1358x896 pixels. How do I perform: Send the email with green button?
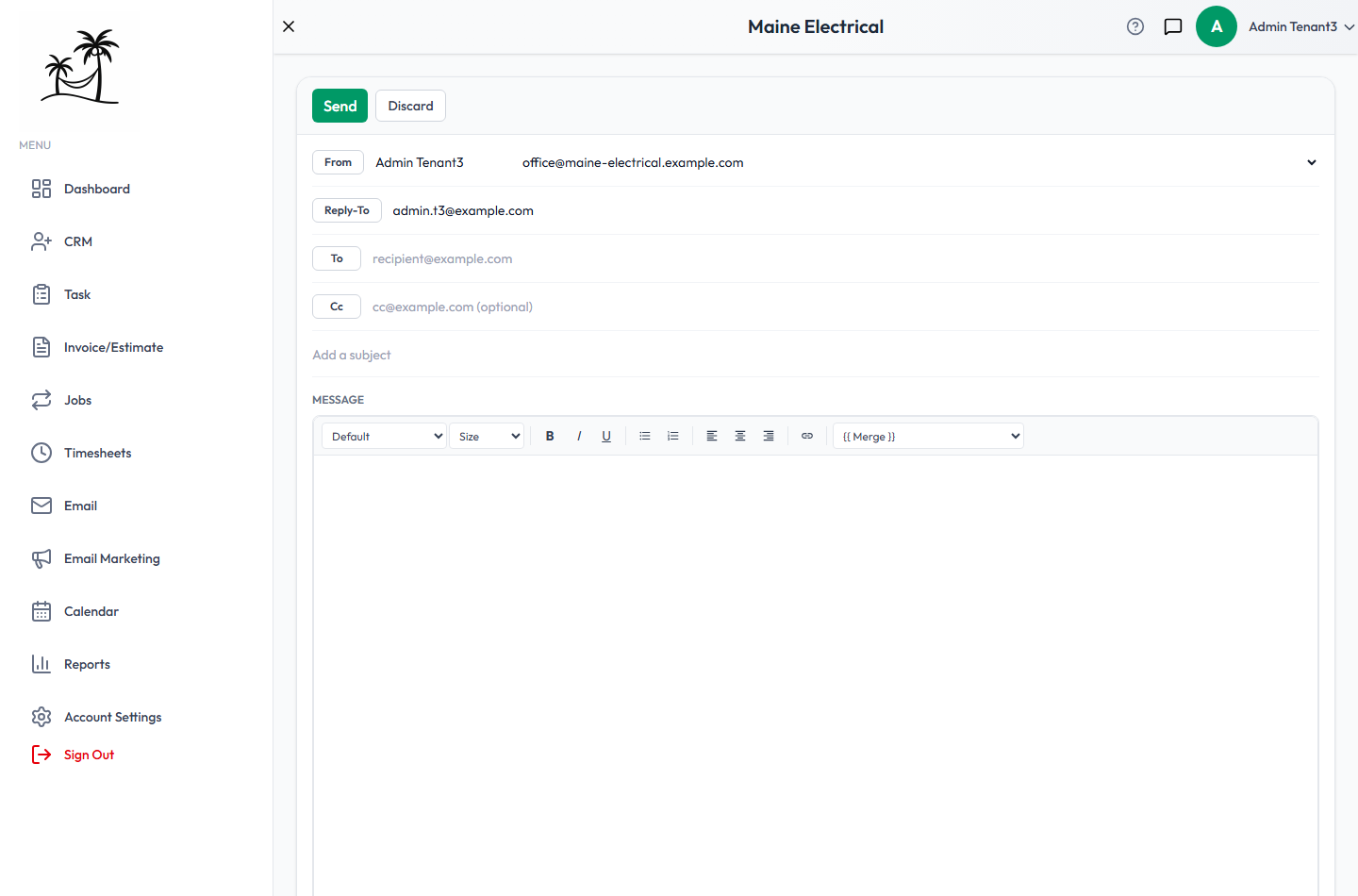pos(339,106)
